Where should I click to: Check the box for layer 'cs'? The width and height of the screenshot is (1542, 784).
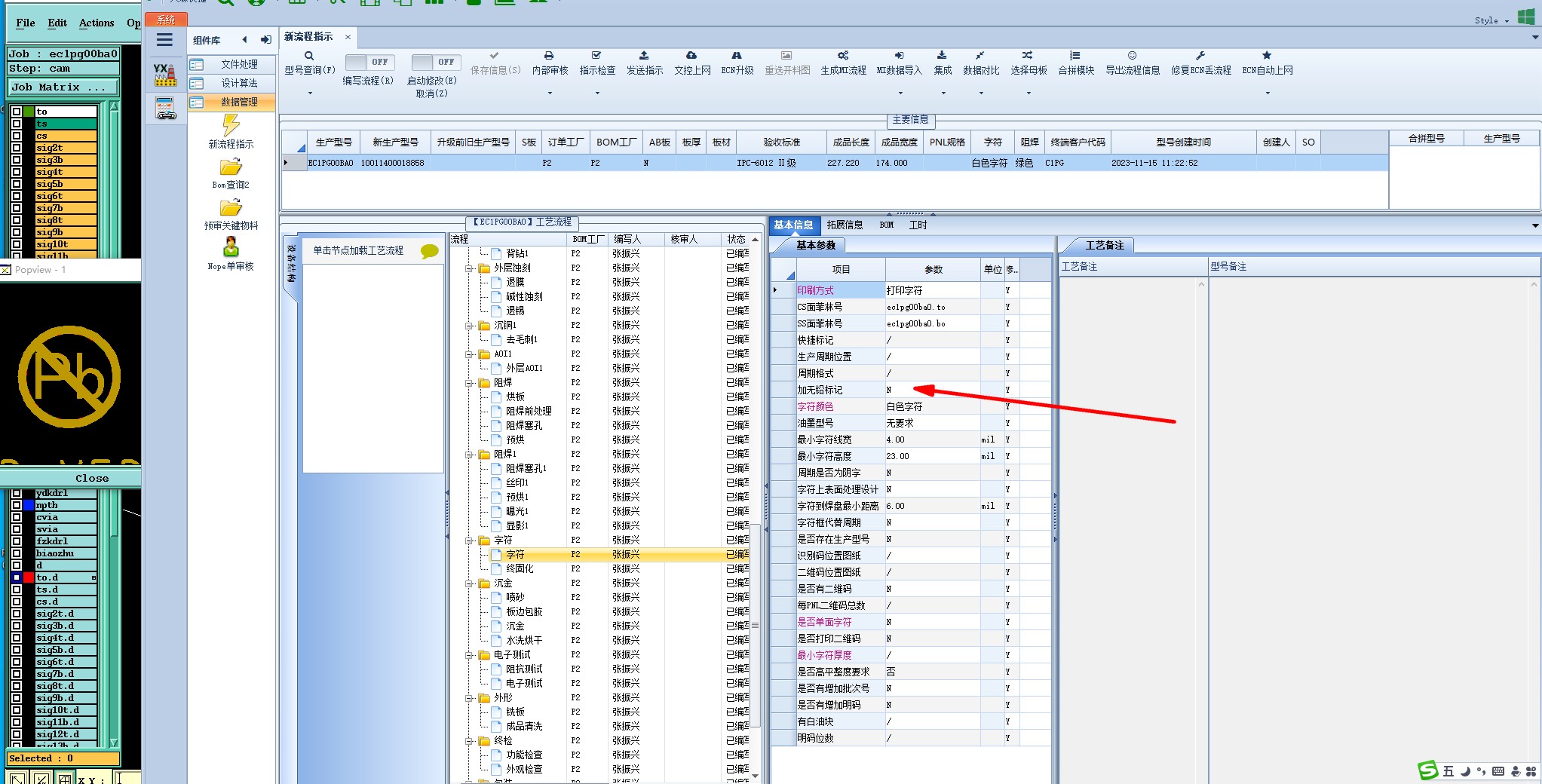pyautogui.click(x=17, y=136)
